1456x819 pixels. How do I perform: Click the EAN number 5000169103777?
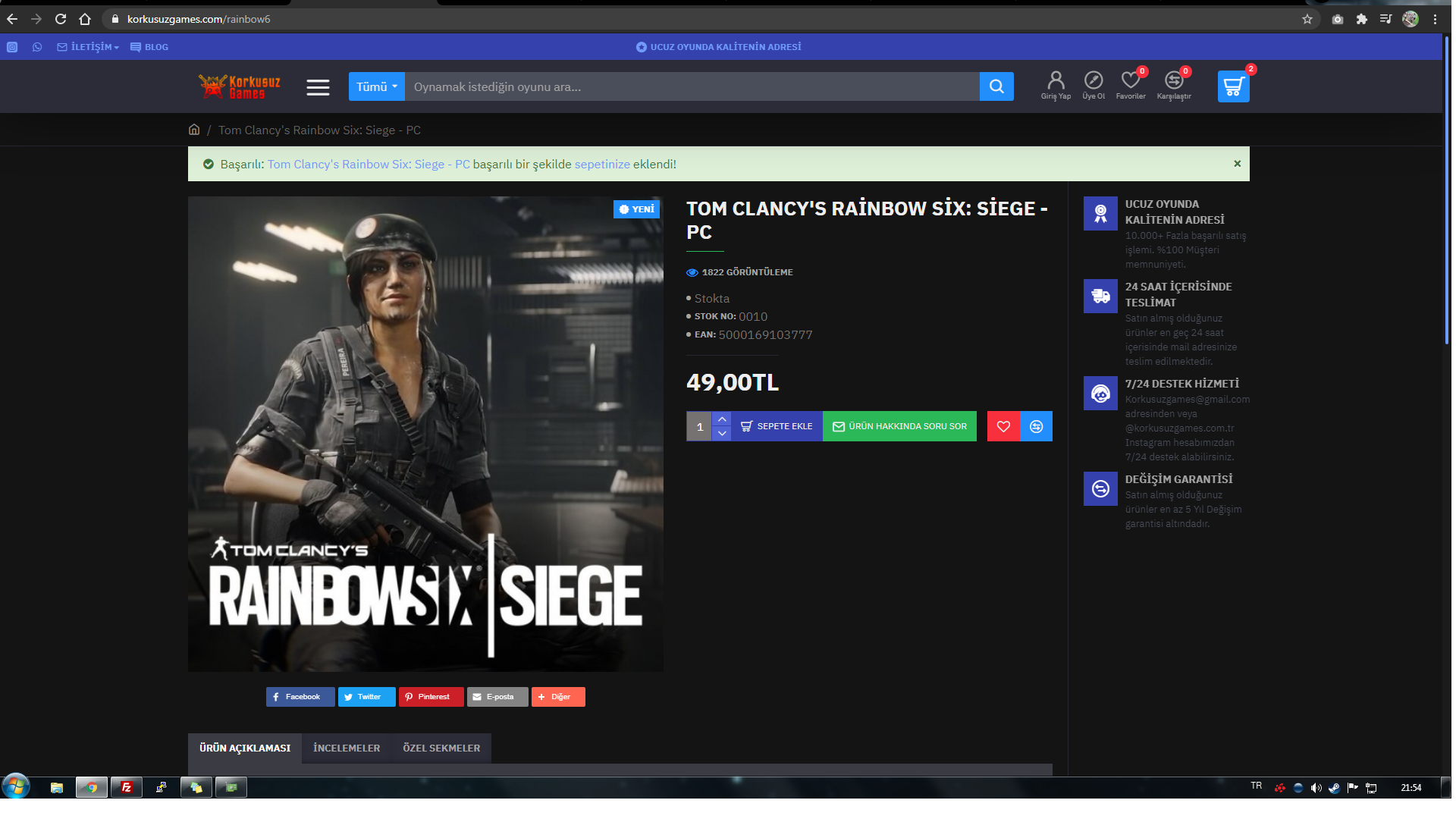pos(765,335)
